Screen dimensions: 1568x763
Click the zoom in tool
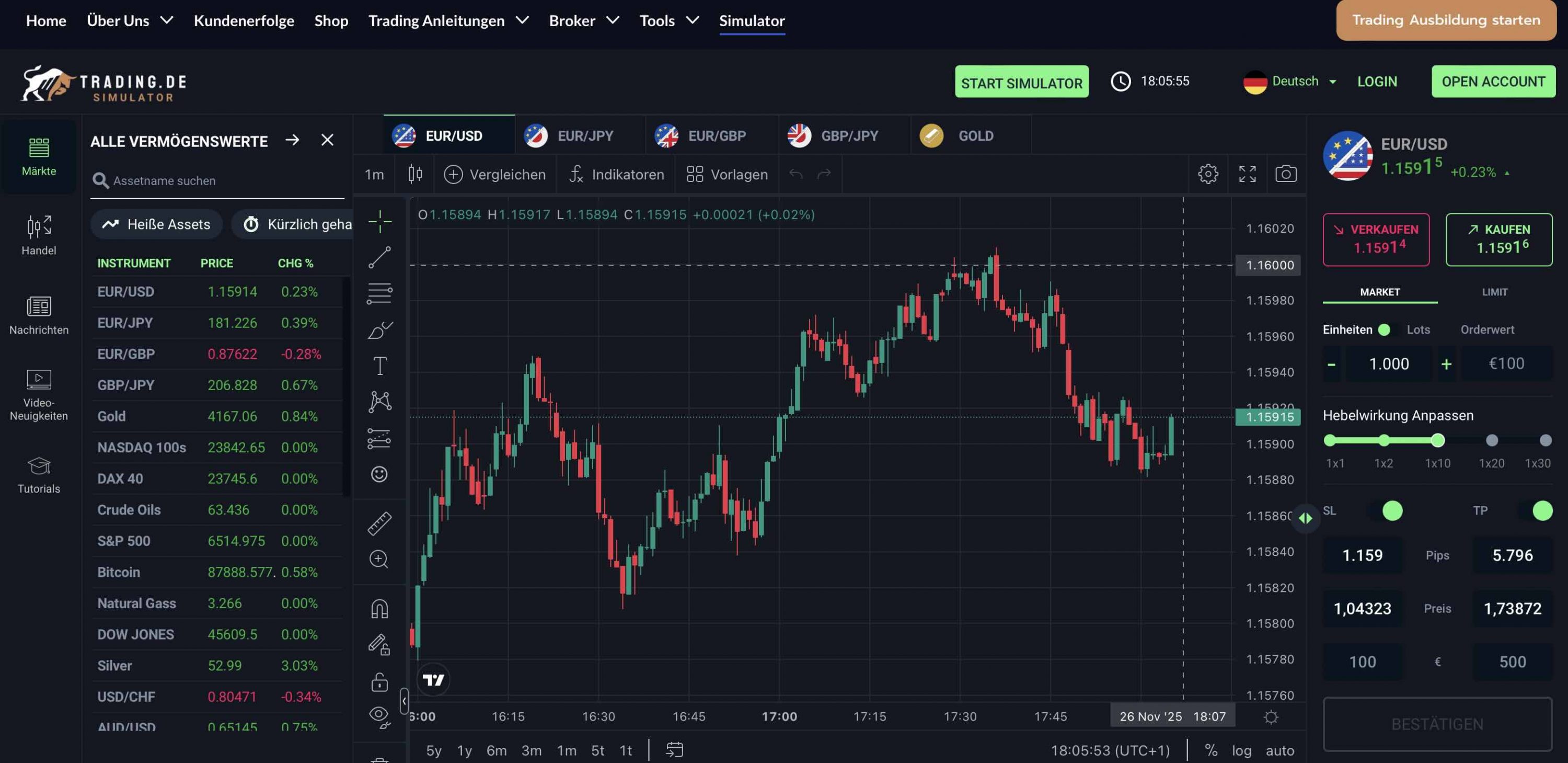[x=379, y=559]
